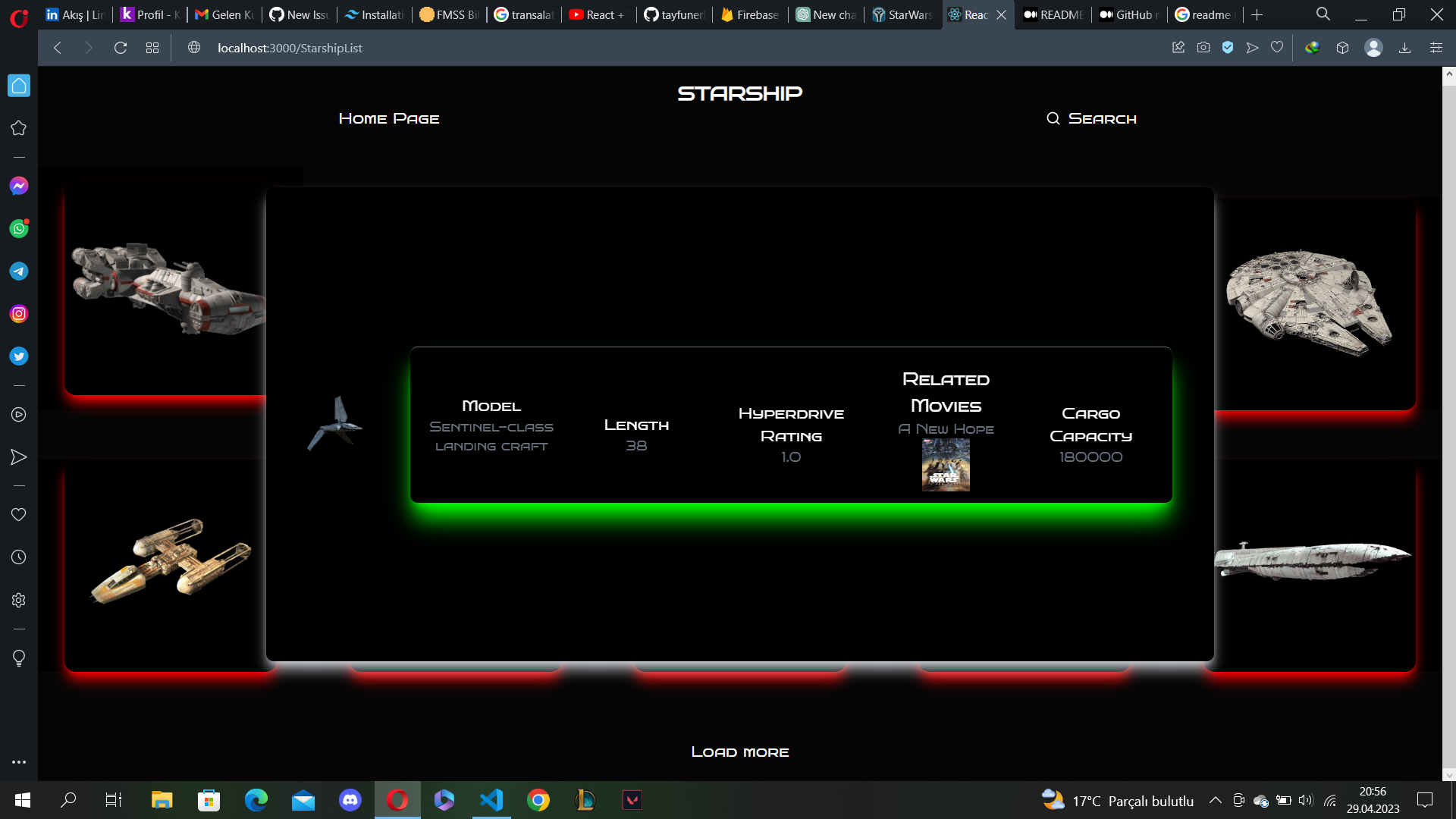The image size is (1456, 819).
Task: Open the My Flow arrow icon in sidebar
Action: pos(19,457)
